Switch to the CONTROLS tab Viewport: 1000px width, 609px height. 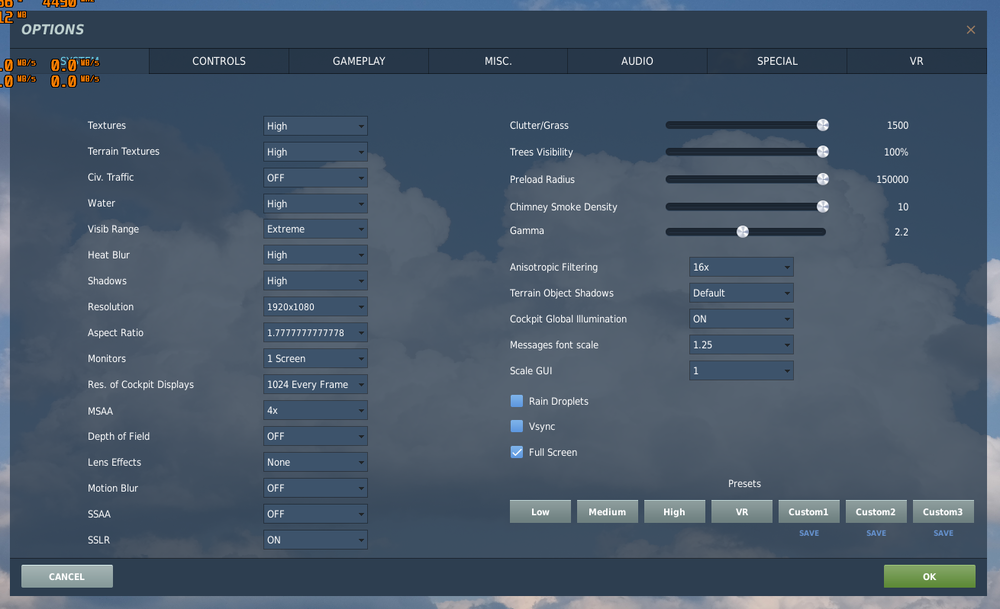click(219, 61)
